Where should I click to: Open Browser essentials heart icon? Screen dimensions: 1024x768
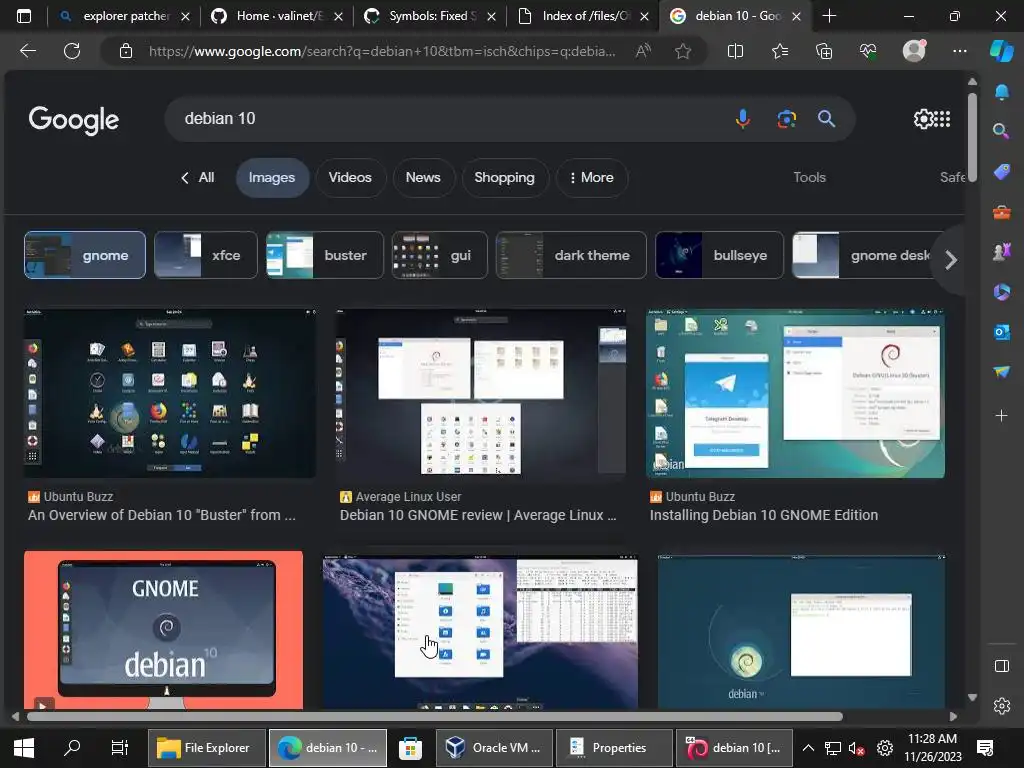click(868, 51)
